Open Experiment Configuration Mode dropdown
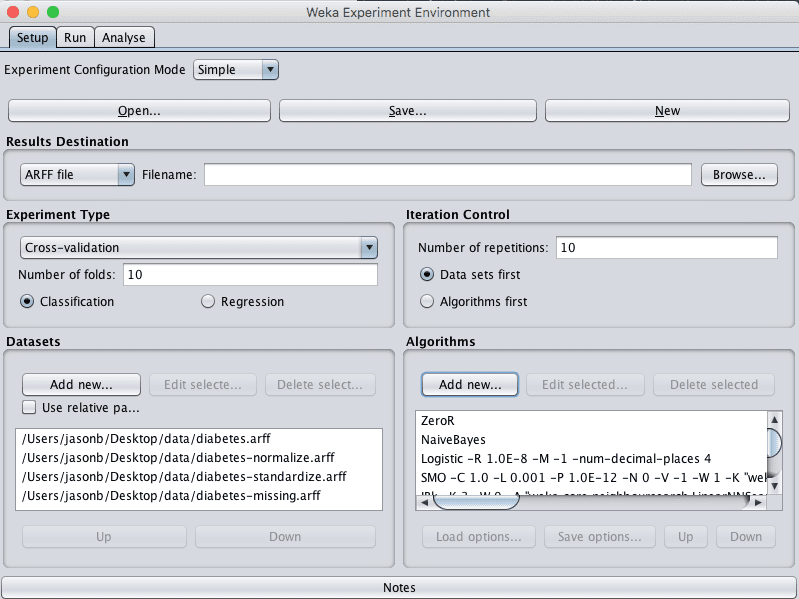Screen dimensions: 799x599 [x=235, y=70]
